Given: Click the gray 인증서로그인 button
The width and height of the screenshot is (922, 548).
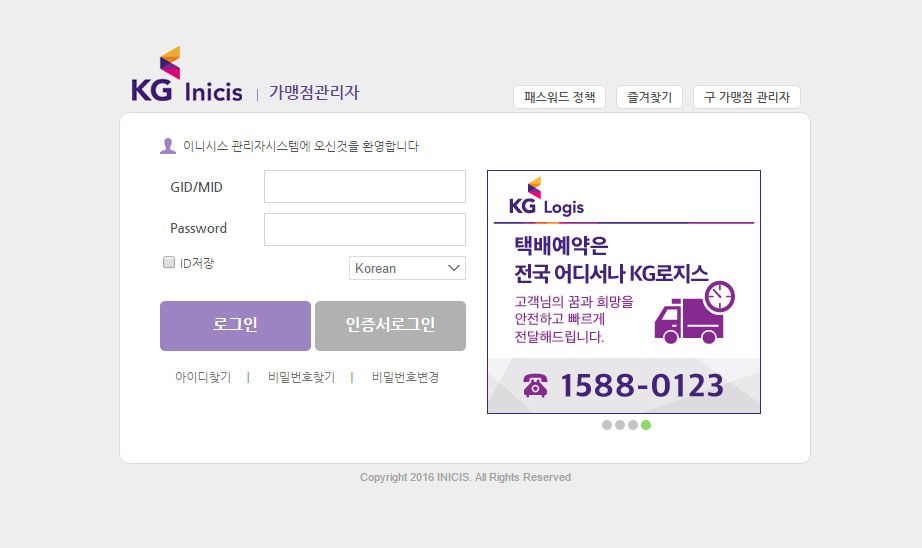Looking at the screenshot, I should click(x=390, y=326).
